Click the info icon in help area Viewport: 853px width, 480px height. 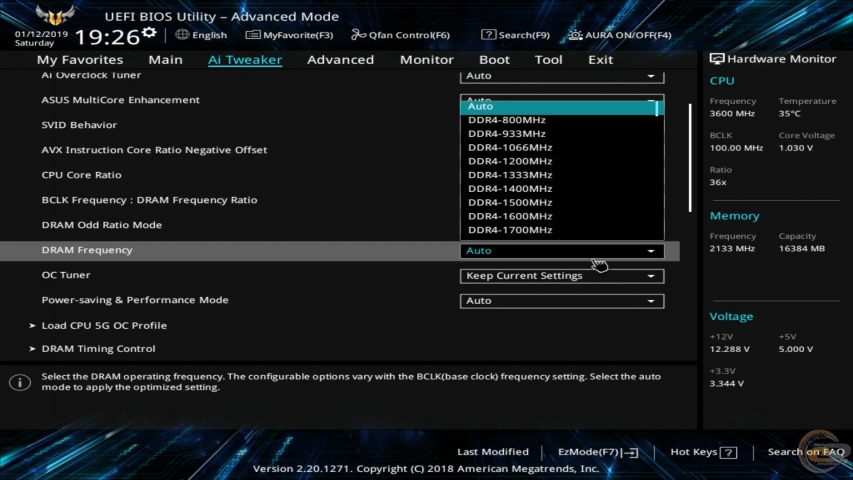(20, 382)
